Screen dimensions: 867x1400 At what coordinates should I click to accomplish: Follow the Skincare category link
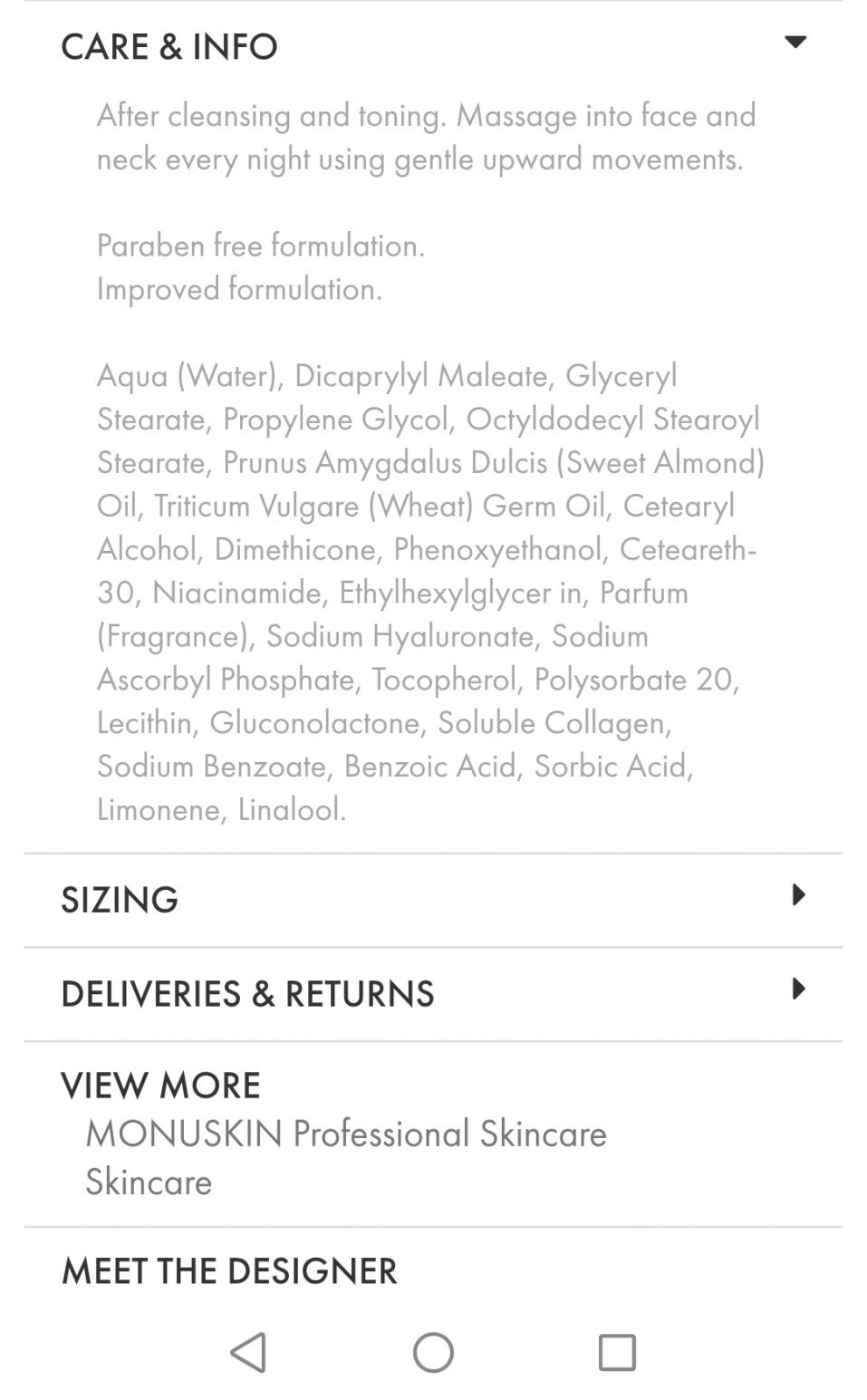(x=149, y=1182)
